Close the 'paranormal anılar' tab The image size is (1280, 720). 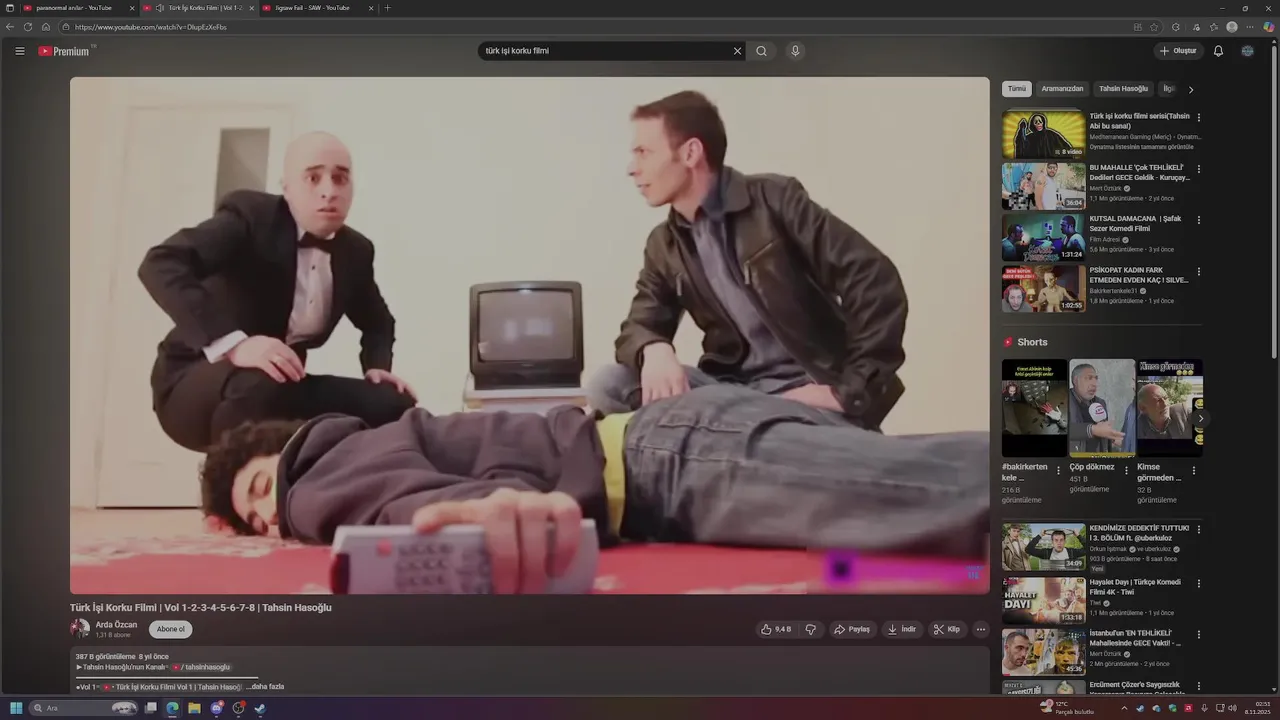132,8
